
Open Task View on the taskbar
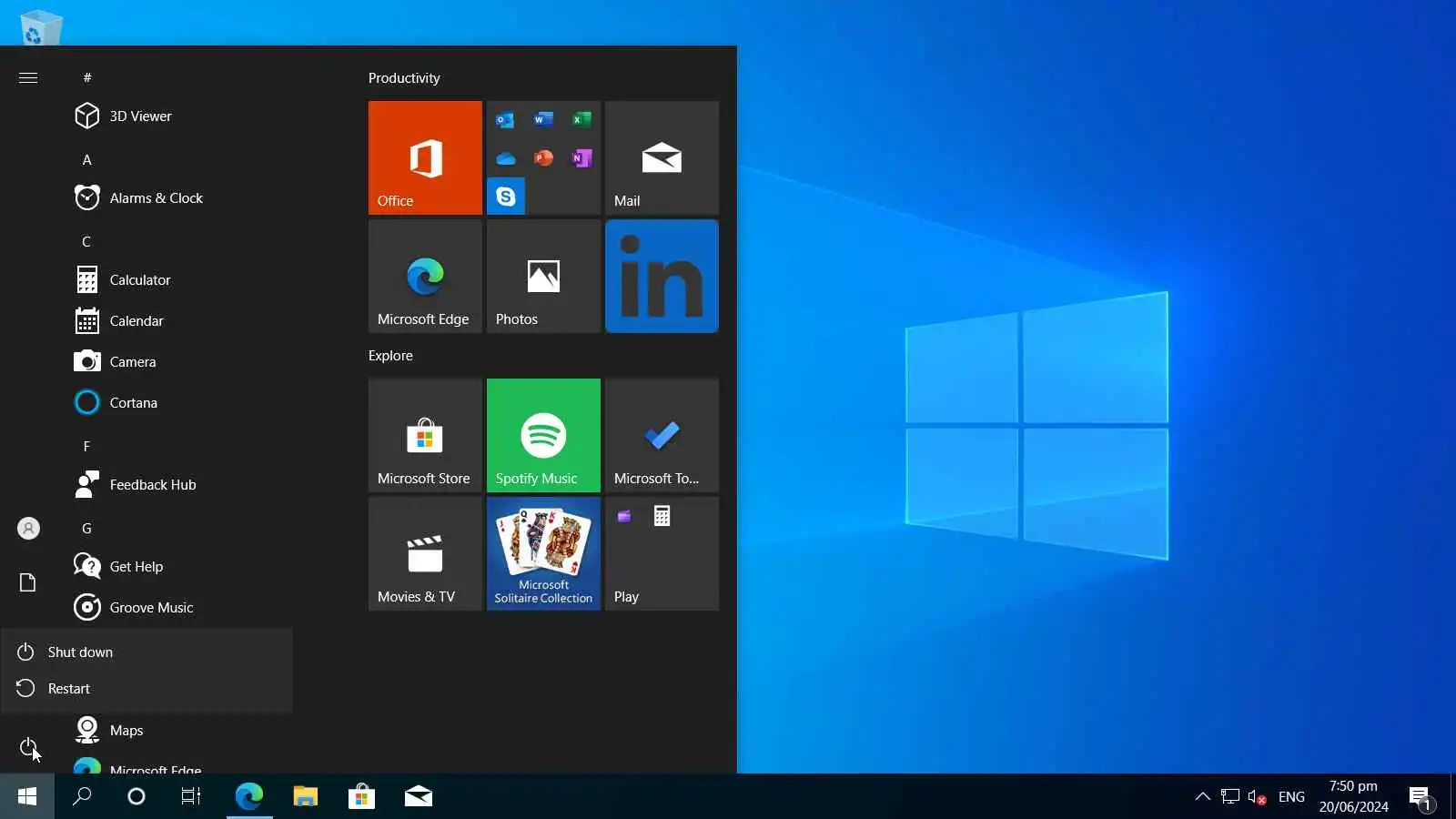click(x=191, y=796)
